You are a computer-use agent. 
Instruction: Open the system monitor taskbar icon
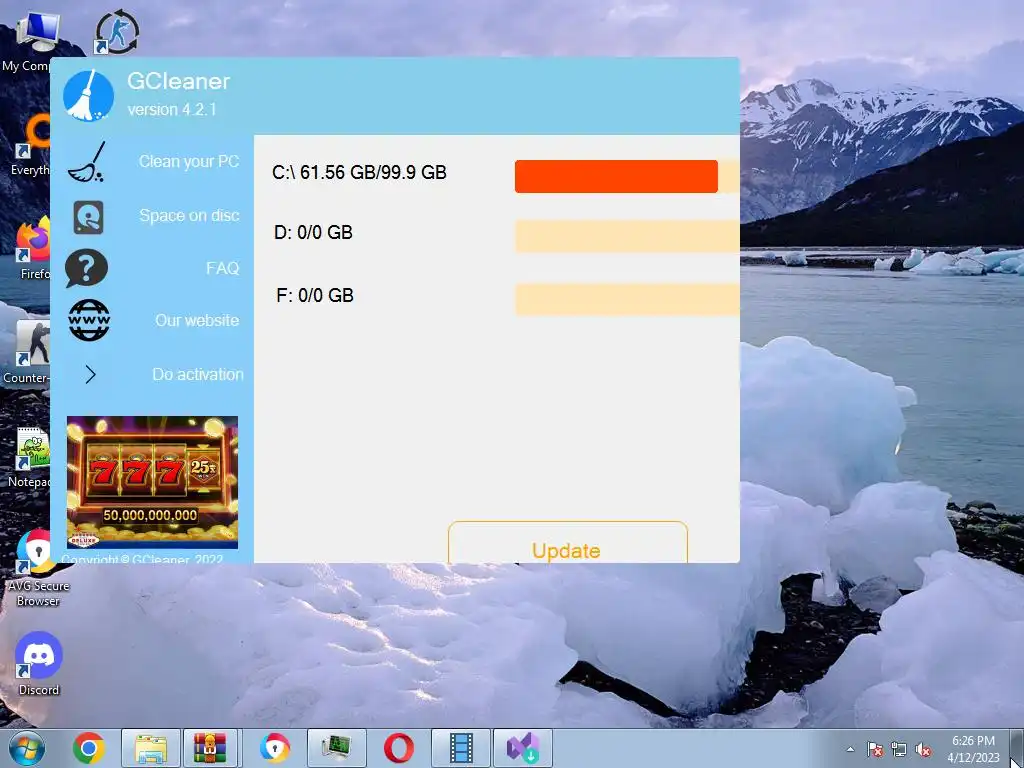point(336,748)
